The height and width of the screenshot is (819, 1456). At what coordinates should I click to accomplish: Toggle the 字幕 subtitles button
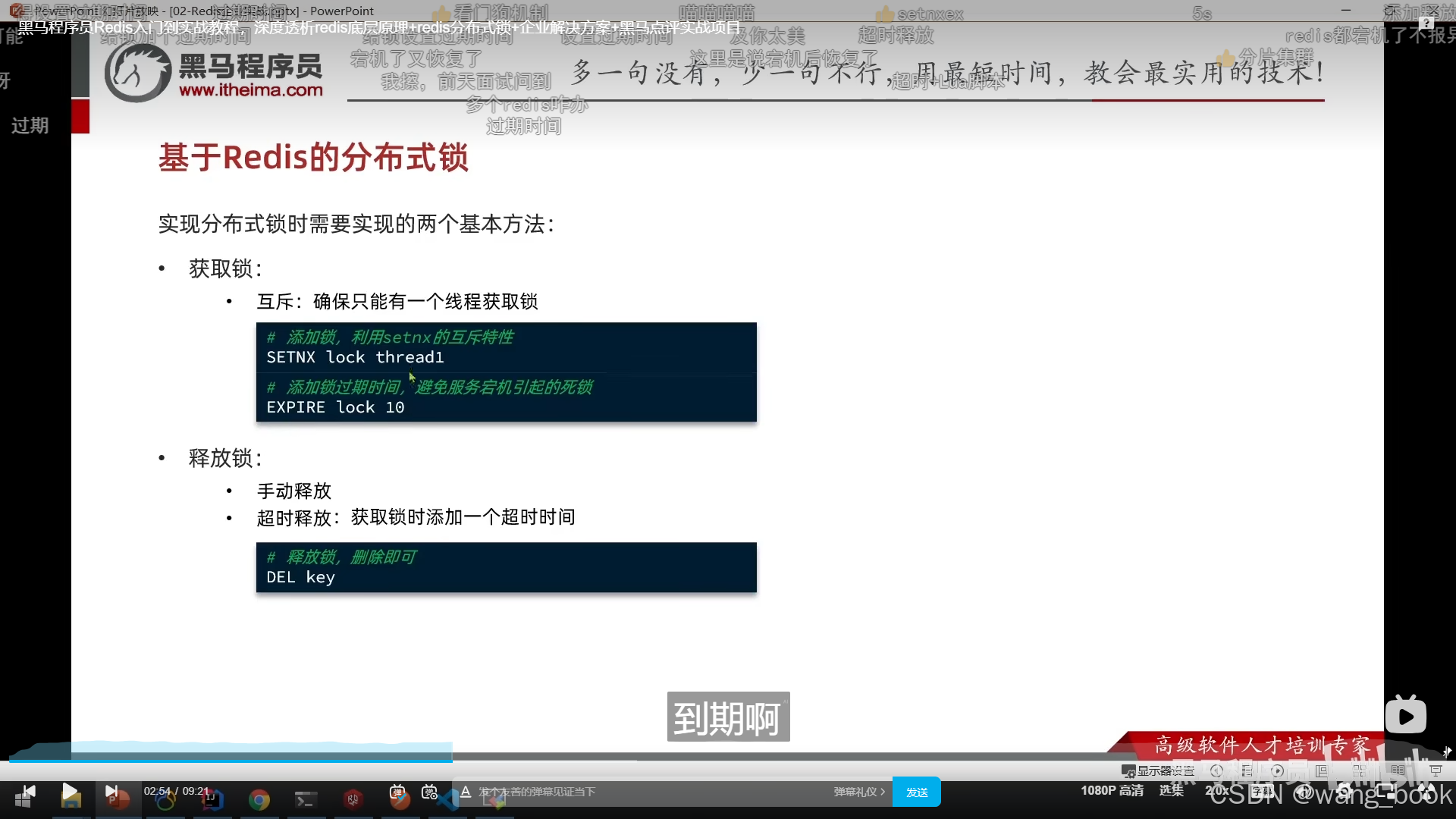point(1262,791)
